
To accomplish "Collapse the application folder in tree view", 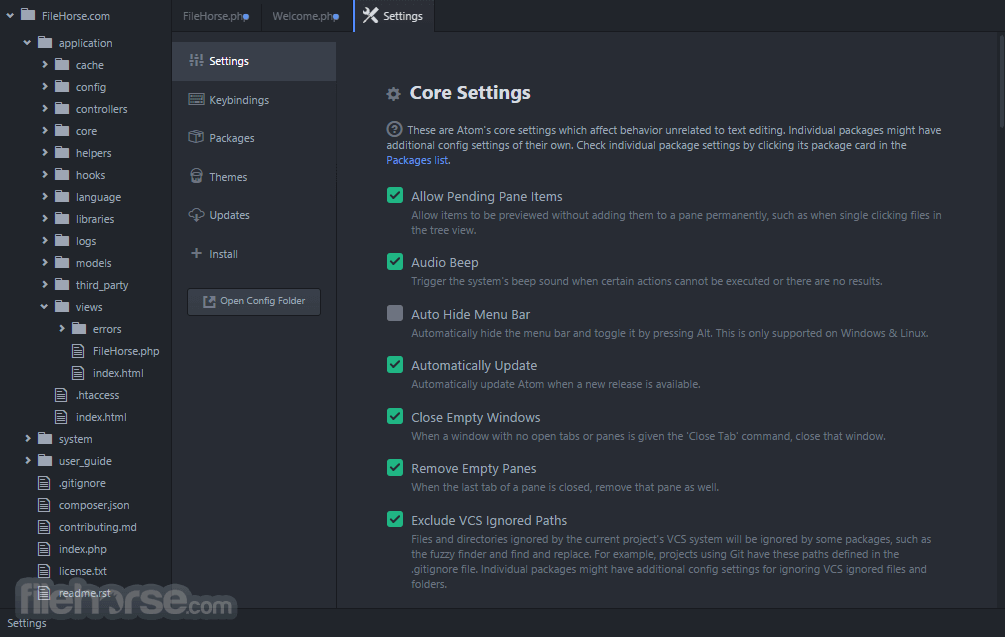I will pyautogui.click(x=27, y=42).
